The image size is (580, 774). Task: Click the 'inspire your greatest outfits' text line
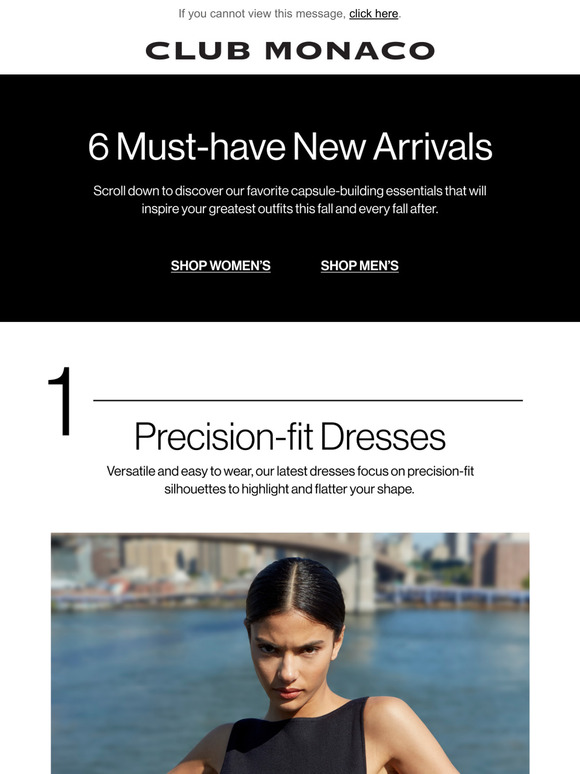click(290, 209)
